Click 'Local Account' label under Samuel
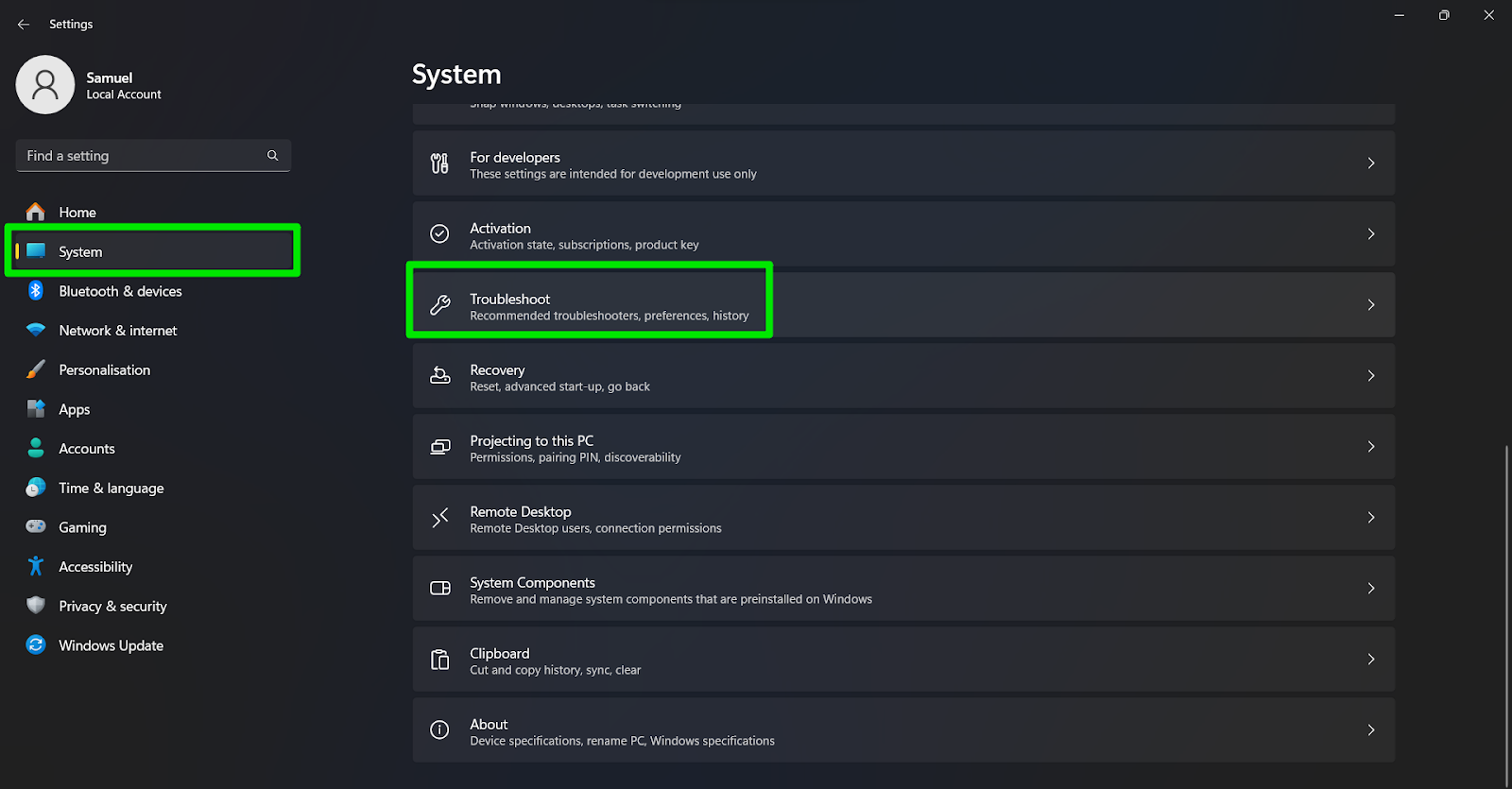The height and width of the screenshot is (789, 1512). coord(124,94)
